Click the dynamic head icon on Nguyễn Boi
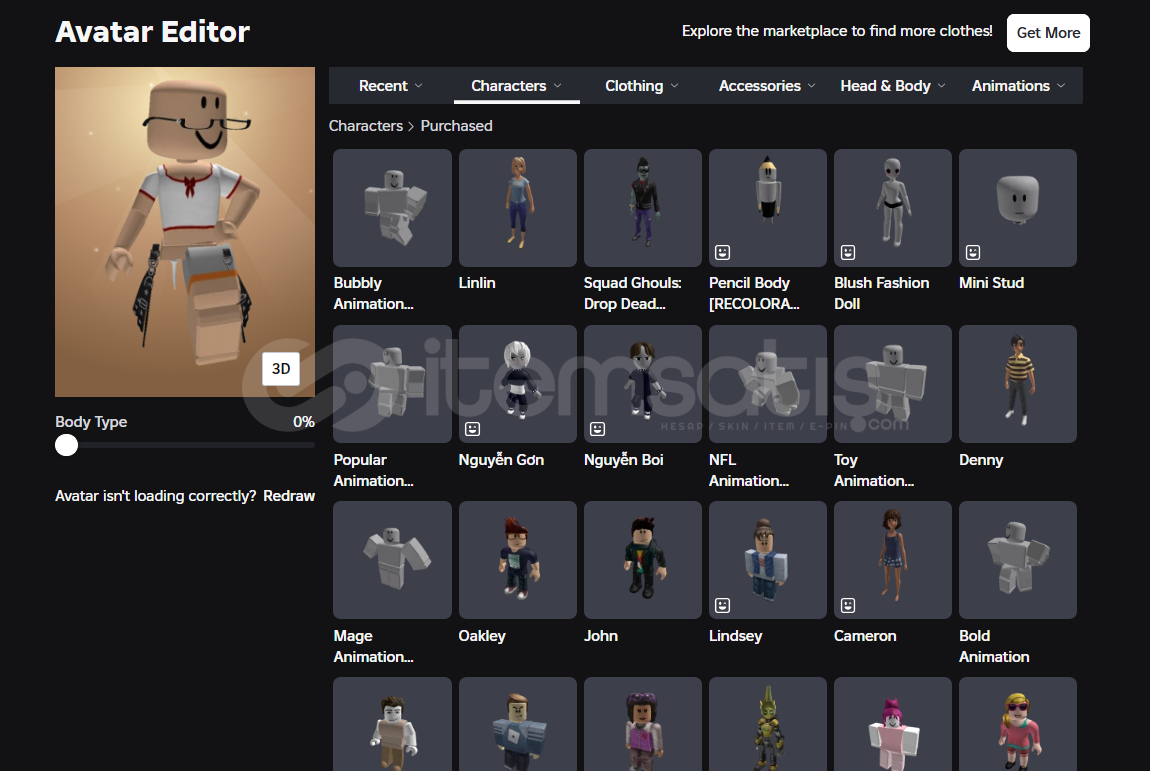This screenshot has height=771, width=1150. point(598,428)
